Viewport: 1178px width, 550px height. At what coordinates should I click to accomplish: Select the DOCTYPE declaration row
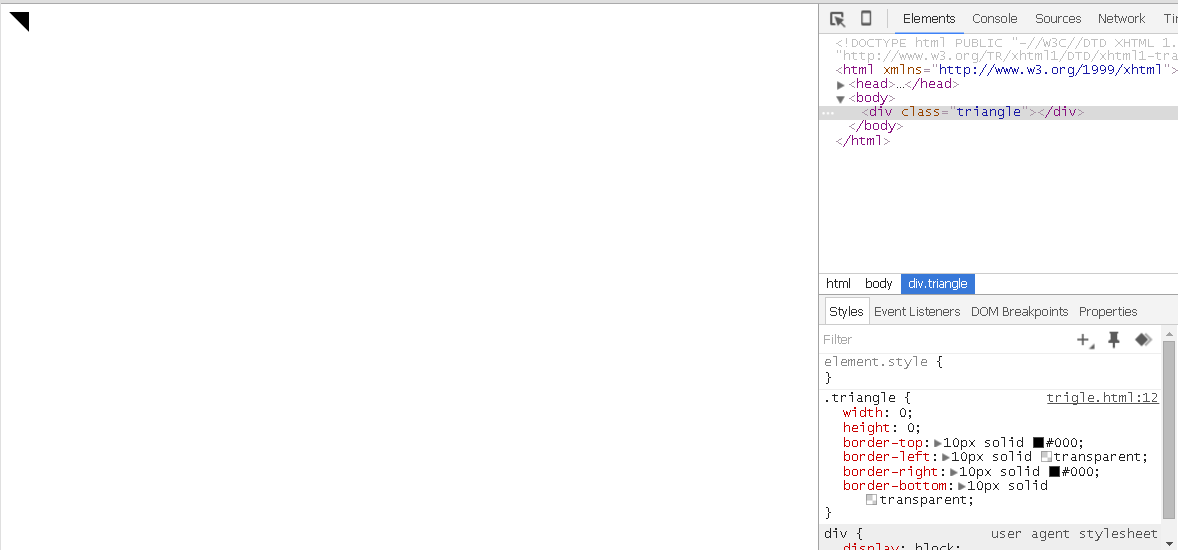click(x=1007, y=49)
